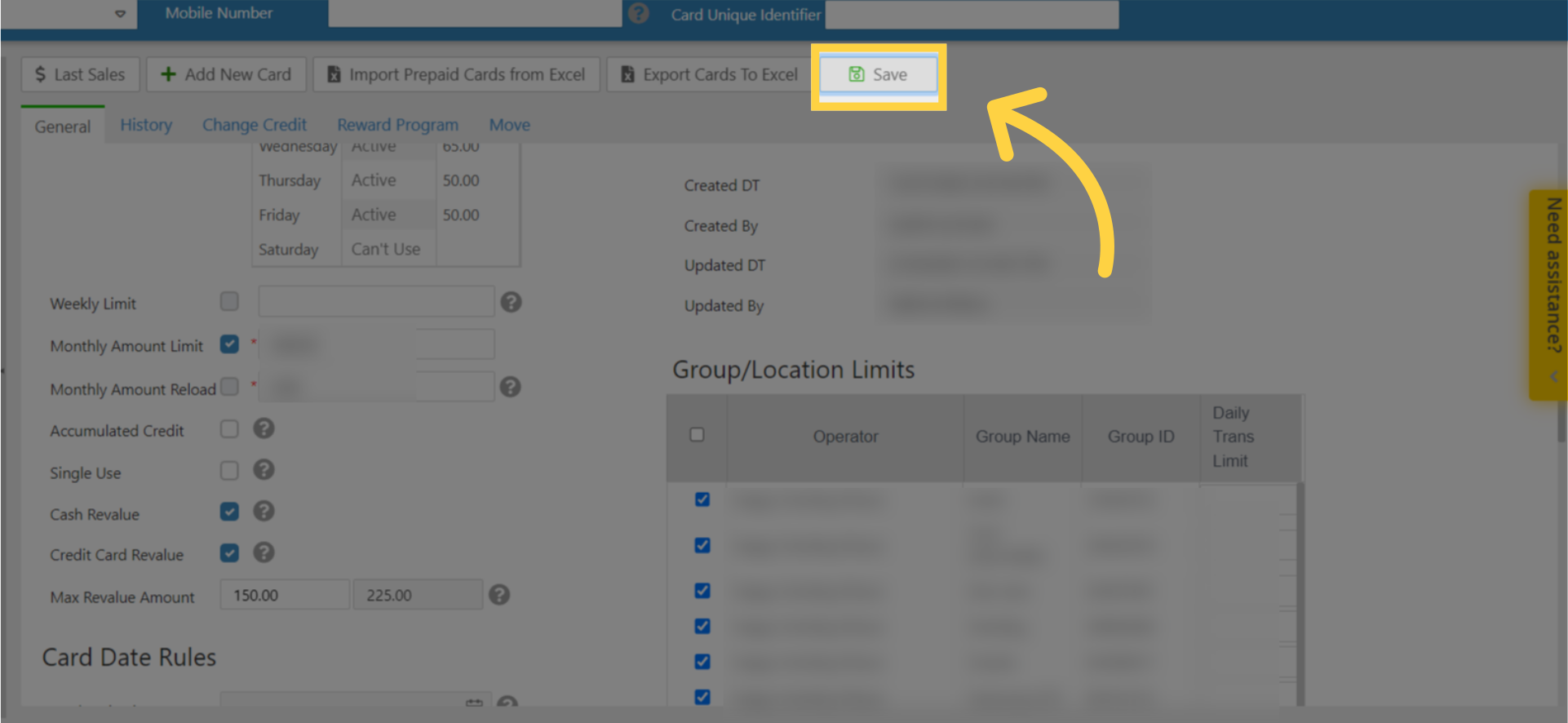The height and width of the screenshot is (723, 1568).
Task: Click the Weekly Limit input field
Action: (x=376, y=301)
